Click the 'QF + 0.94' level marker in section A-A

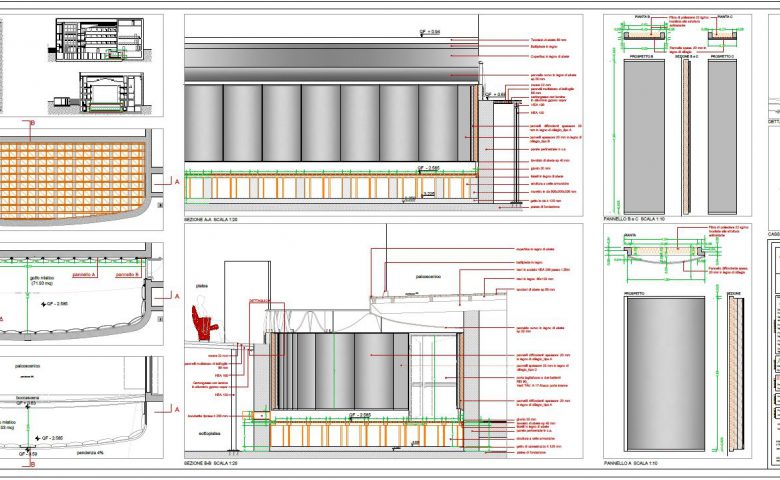430,32
